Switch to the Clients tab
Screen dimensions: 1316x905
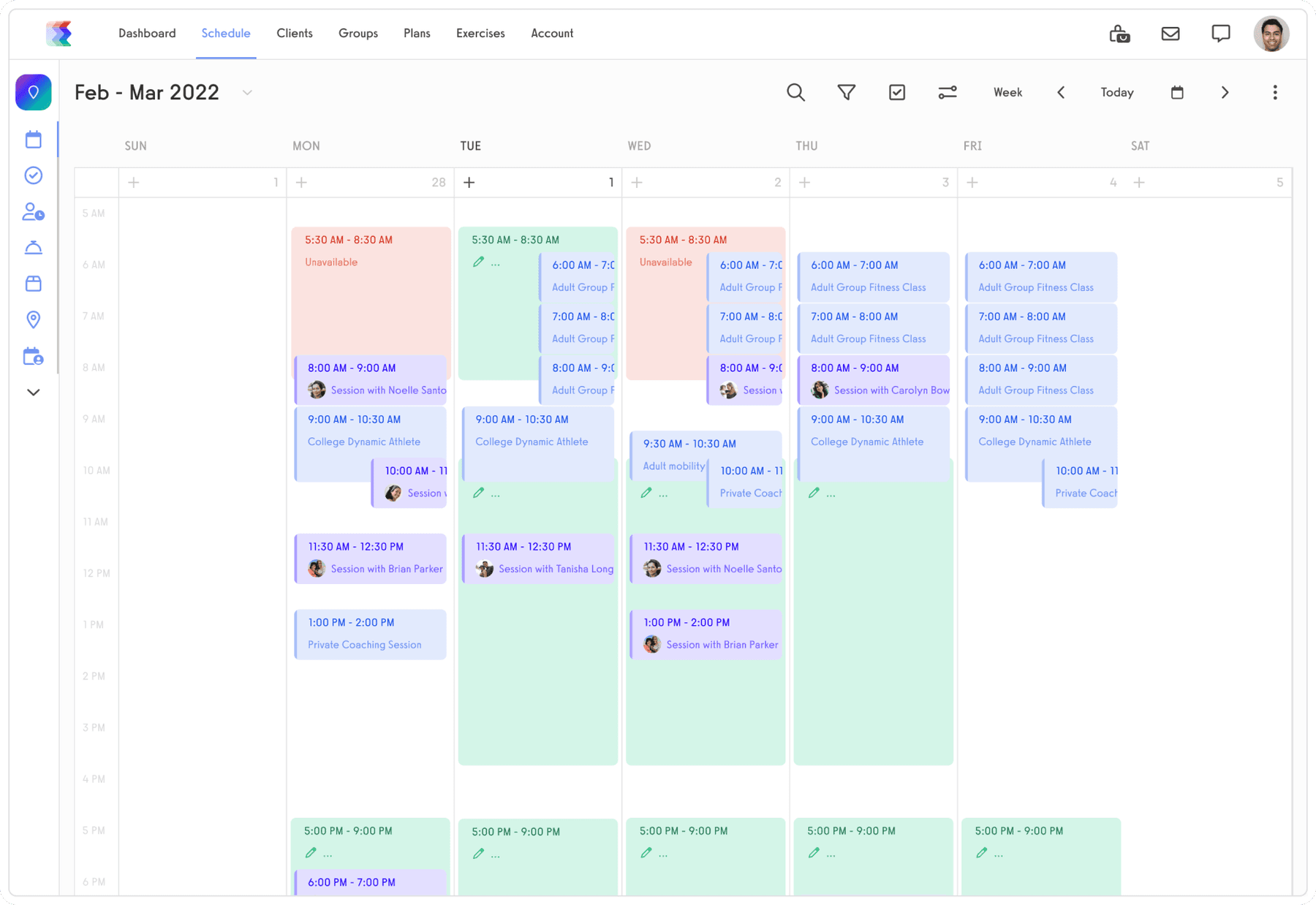(x=294, y=34)
